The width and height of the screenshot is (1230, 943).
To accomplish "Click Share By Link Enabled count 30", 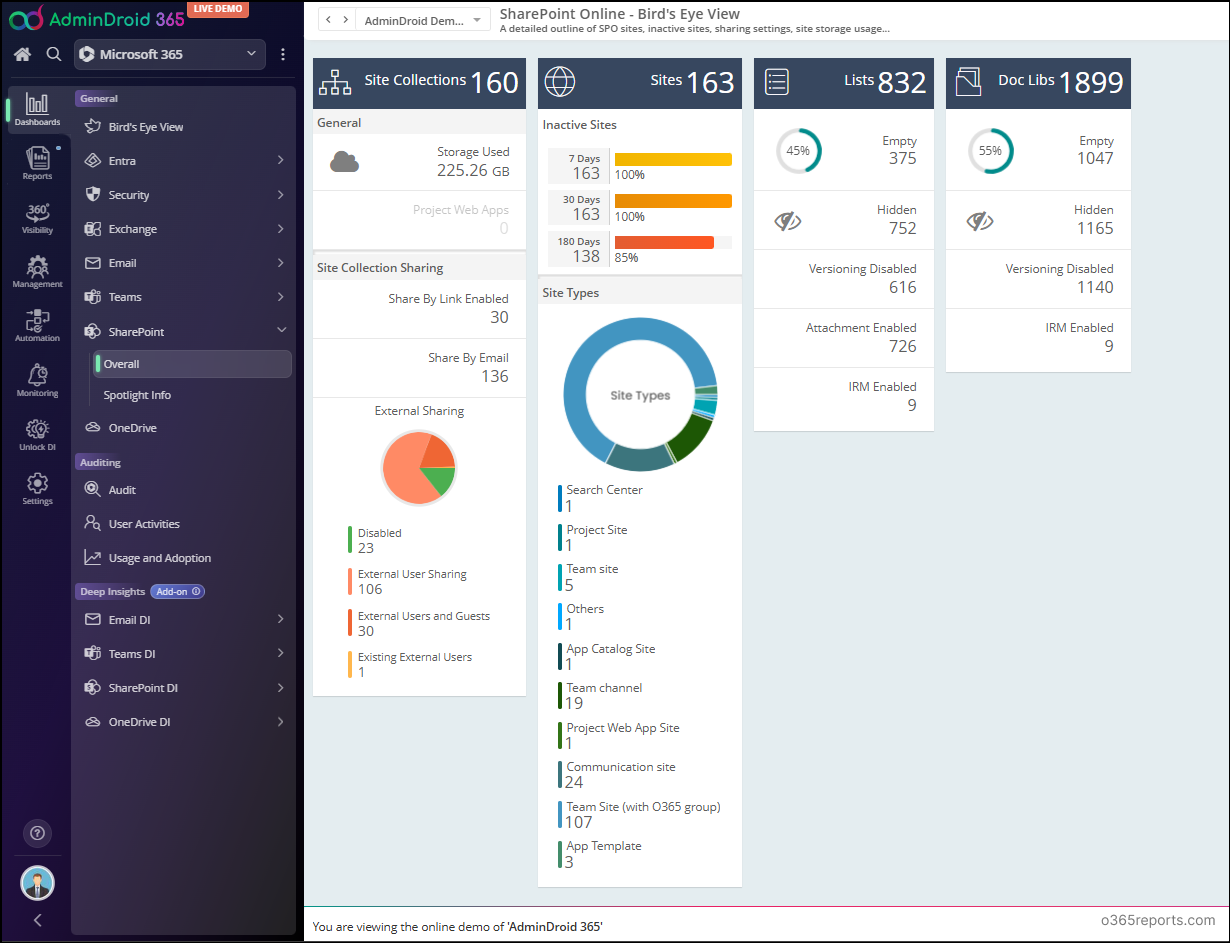I will [499, 318].
